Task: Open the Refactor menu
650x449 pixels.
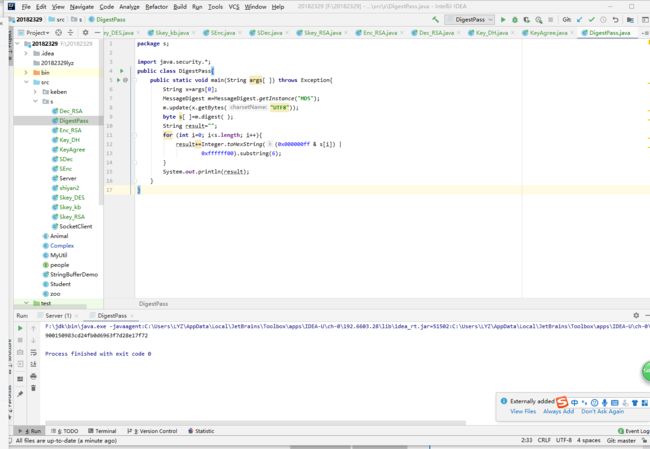Action: click(156, 6)
